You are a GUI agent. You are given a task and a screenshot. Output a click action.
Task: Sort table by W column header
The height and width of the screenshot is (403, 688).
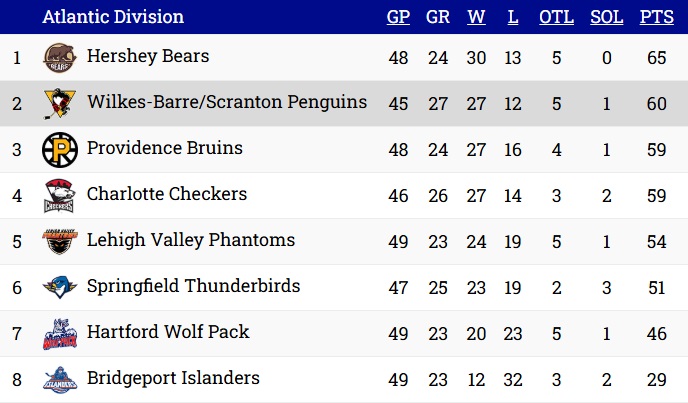point(476,17)
